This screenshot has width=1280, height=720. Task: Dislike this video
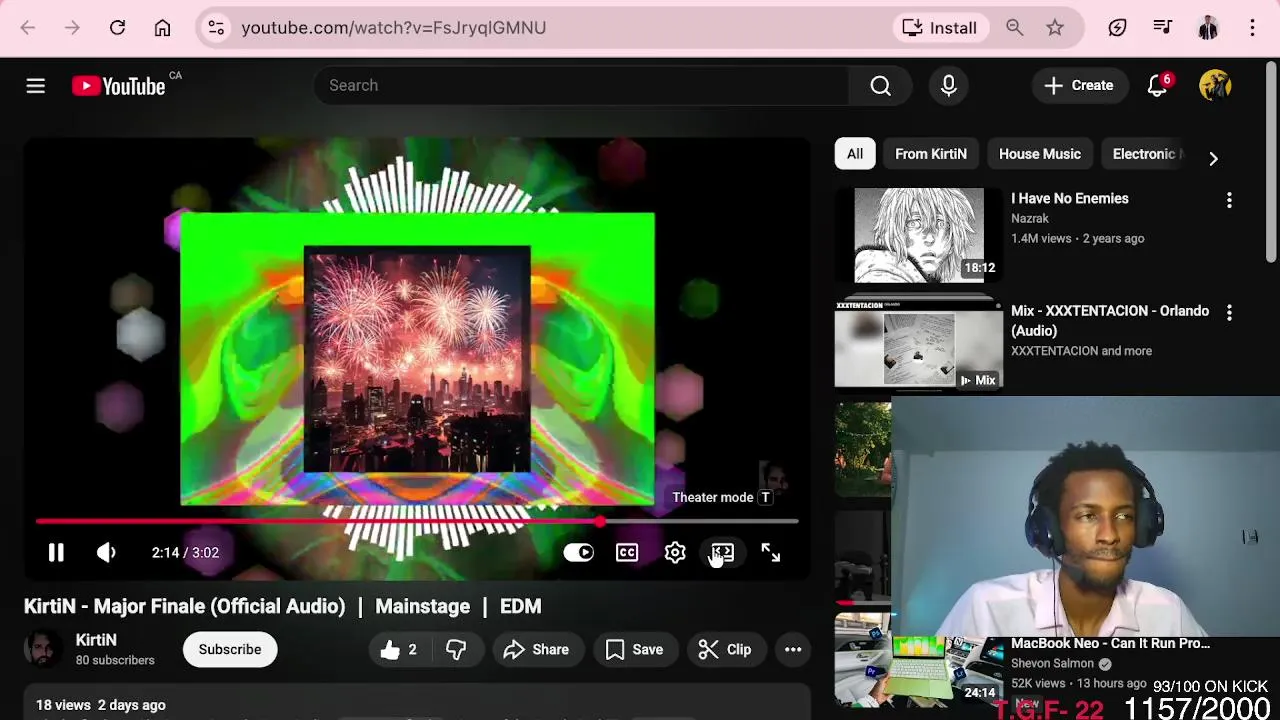[456, 650]
